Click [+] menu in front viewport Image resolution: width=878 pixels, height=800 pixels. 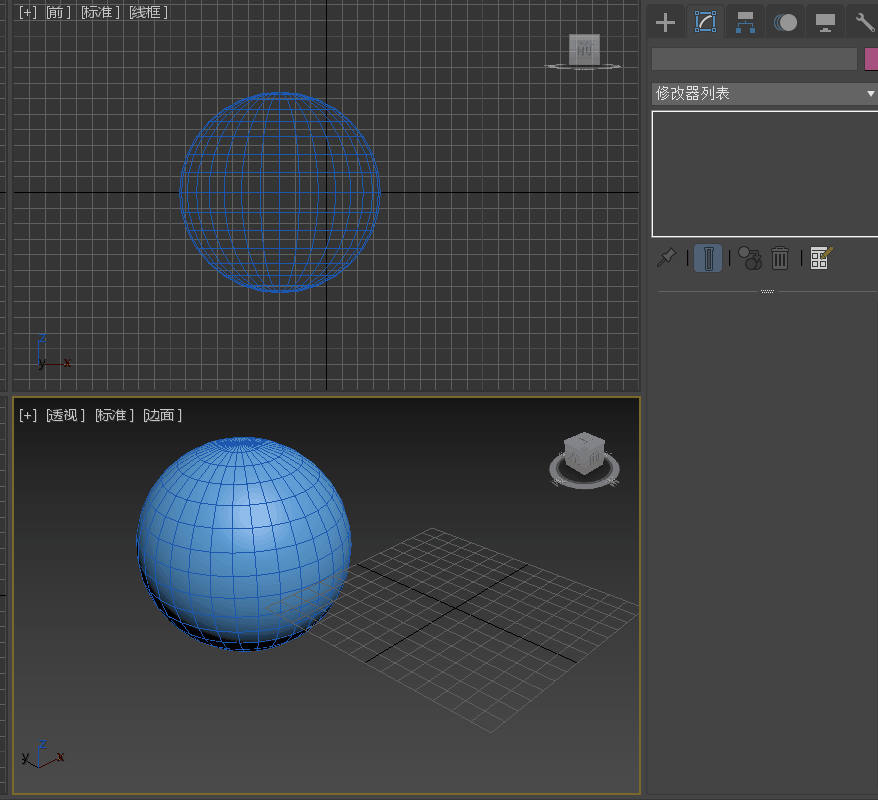point(27,12)
